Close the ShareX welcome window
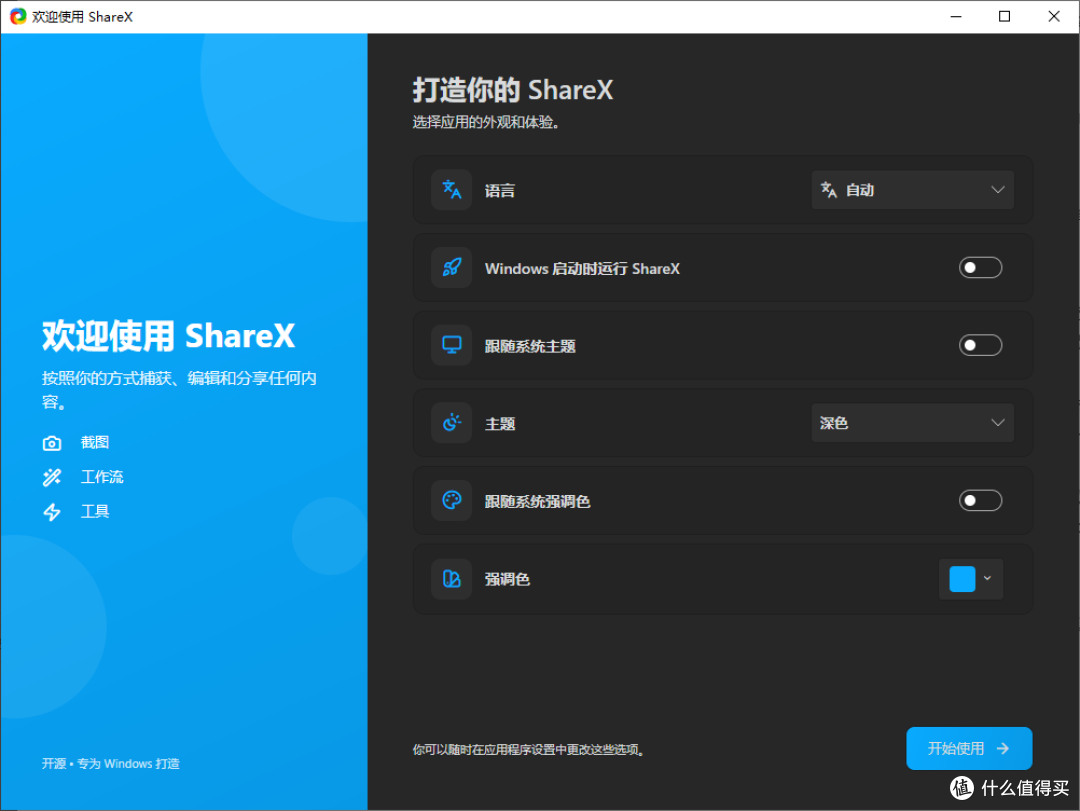1080x811 pixels. pos(1054,17)
